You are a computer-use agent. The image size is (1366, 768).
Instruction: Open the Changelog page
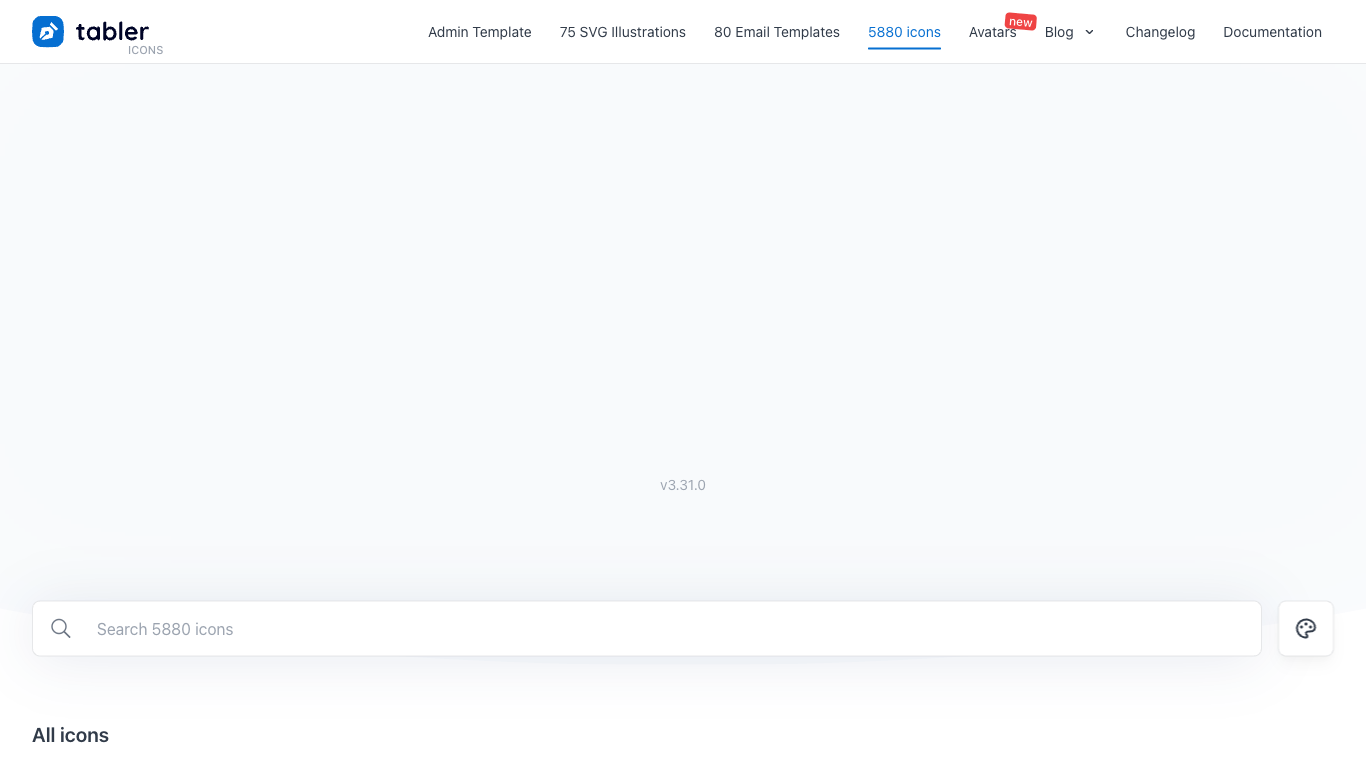point(1160,32)
